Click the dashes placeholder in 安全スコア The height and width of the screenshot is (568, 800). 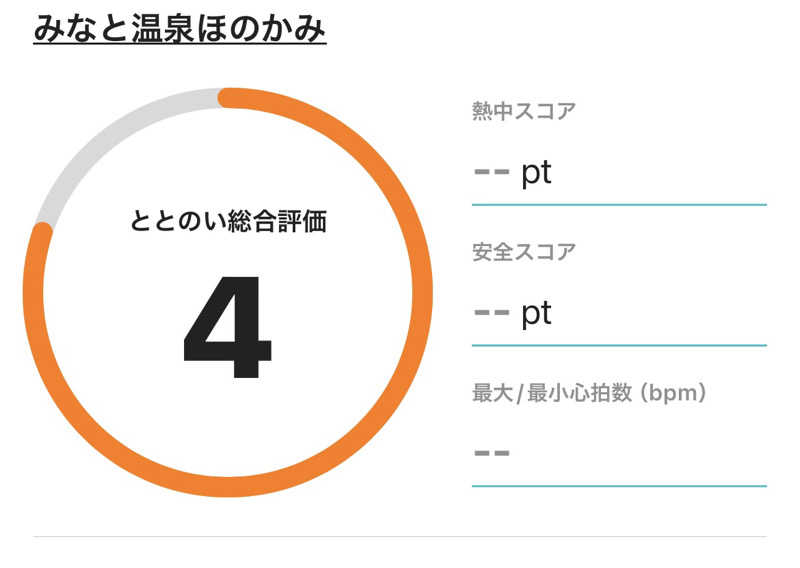tap(491, 314)
